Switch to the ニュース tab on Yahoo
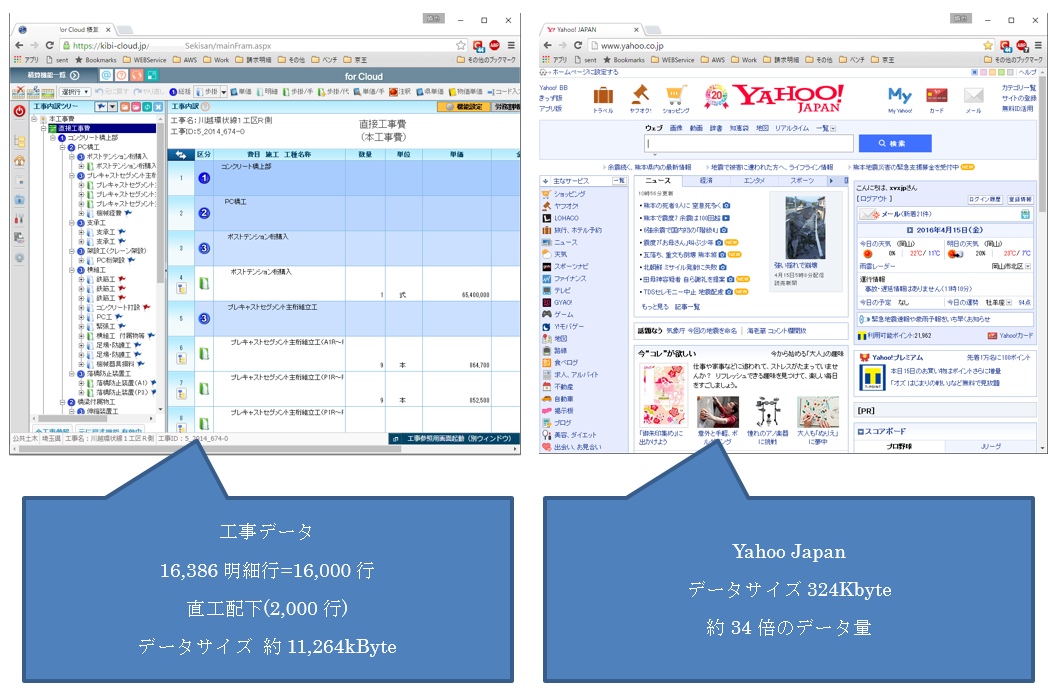The height and width of the screenshot is (695, 1057). pos(658,181)
